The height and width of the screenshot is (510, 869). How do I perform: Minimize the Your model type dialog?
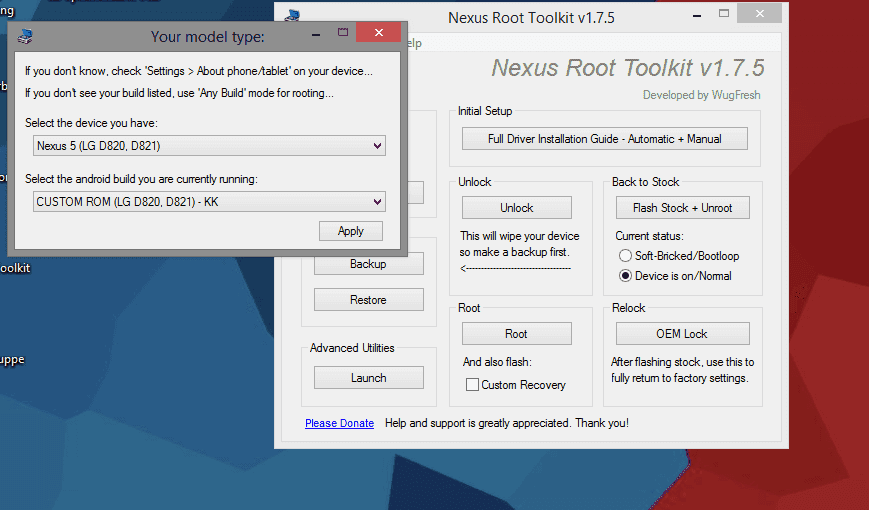pos(316,34)
